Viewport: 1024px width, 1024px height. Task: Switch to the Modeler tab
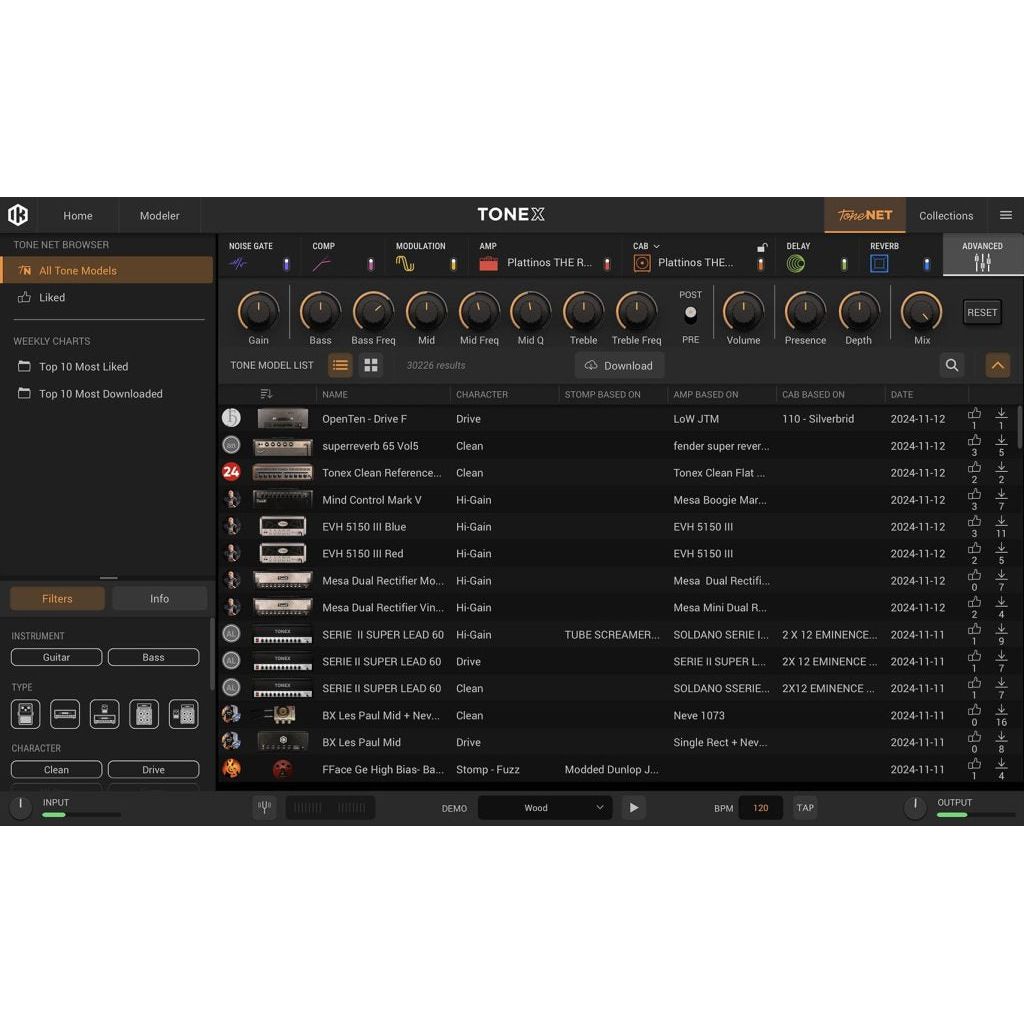coord(159,216)
